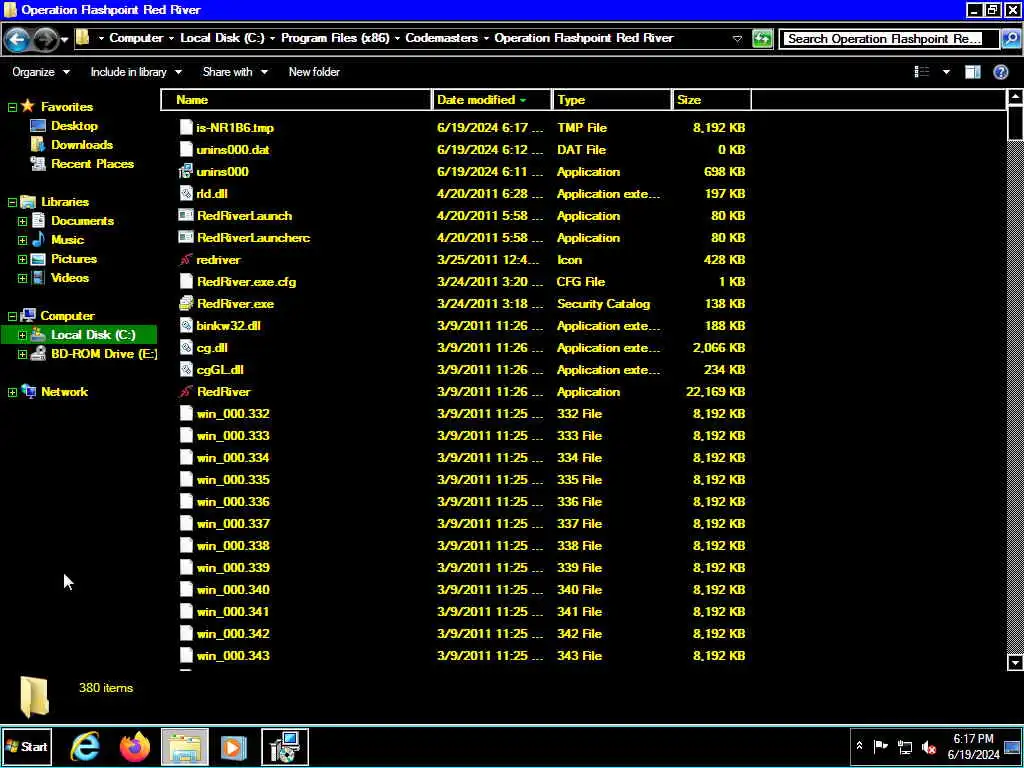This screenshot has width=1024, height=768.
Task: Expand the Network node
Action: click(x=12, y=392)
